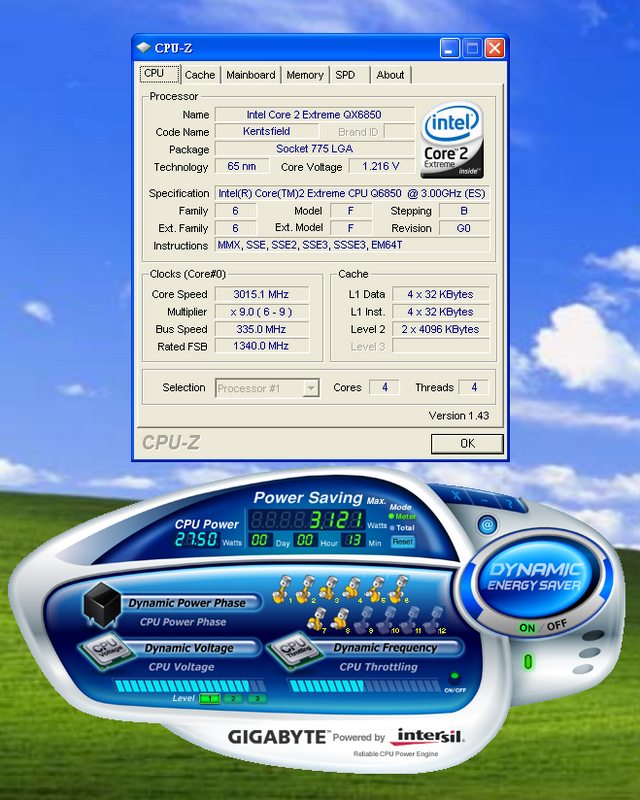
Task: Click piston icon number 3
Action: tap(328, 589)
